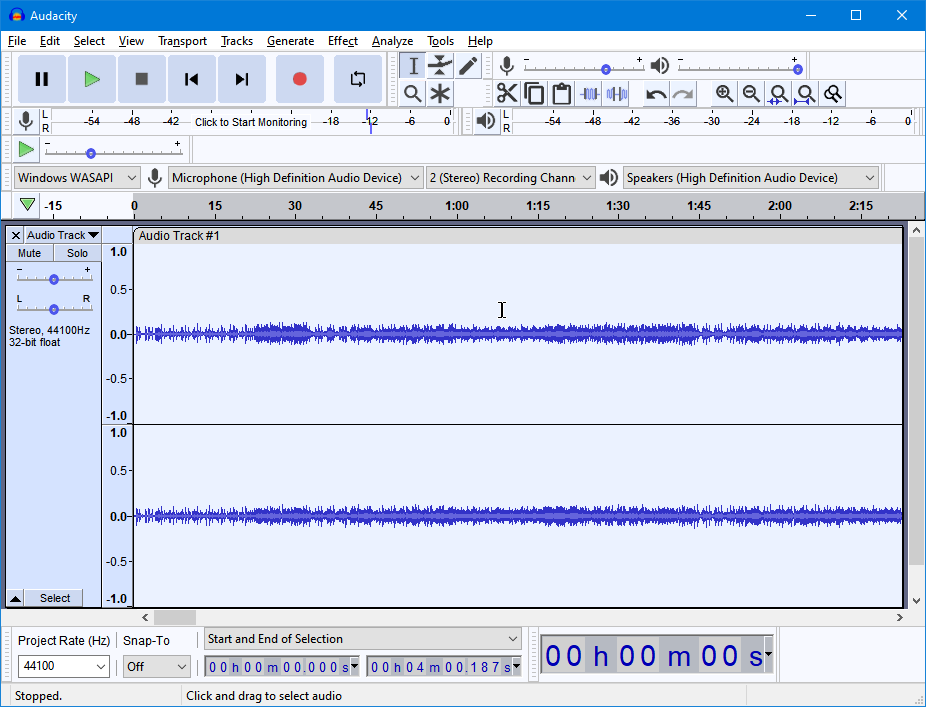The height and width of the screenshot is (707, 926).
Task: Skip to end of the track
Action: 242,79
